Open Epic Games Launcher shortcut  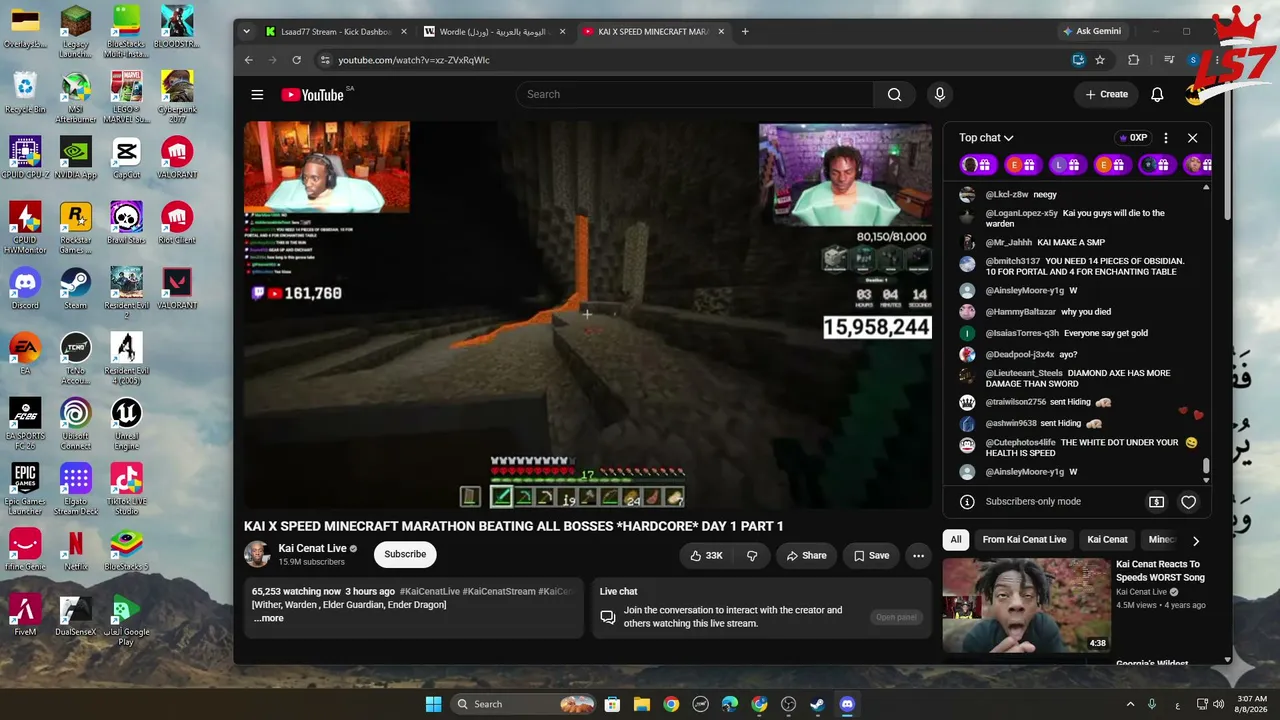25,489
